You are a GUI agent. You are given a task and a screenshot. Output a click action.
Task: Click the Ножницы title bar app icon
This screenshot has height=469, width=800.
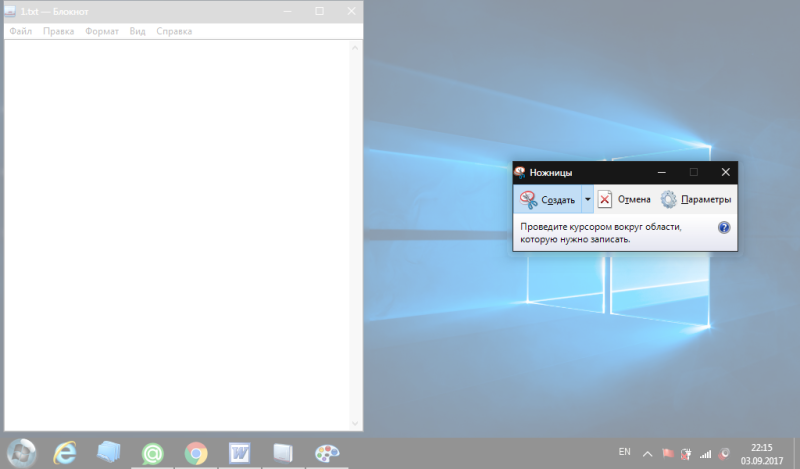(x=520, y=172)
